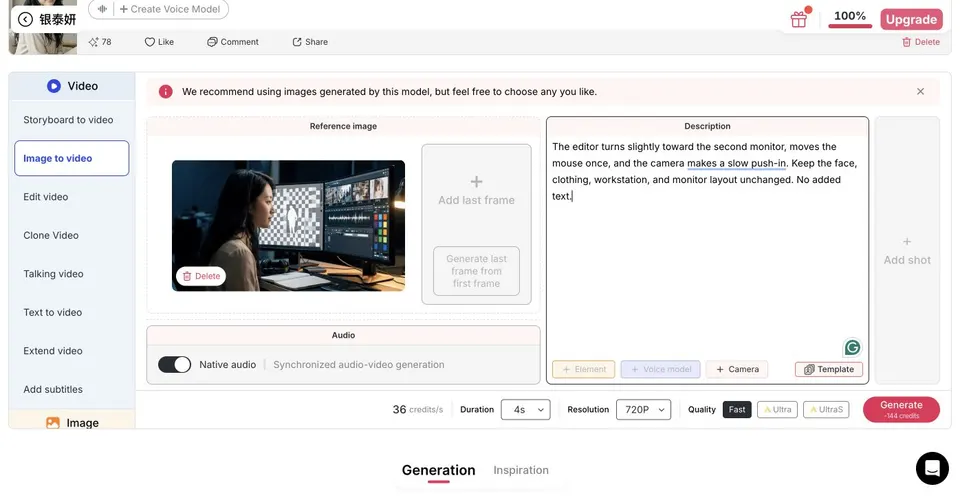Open the Grammarly icon in description box

(852, 348)
